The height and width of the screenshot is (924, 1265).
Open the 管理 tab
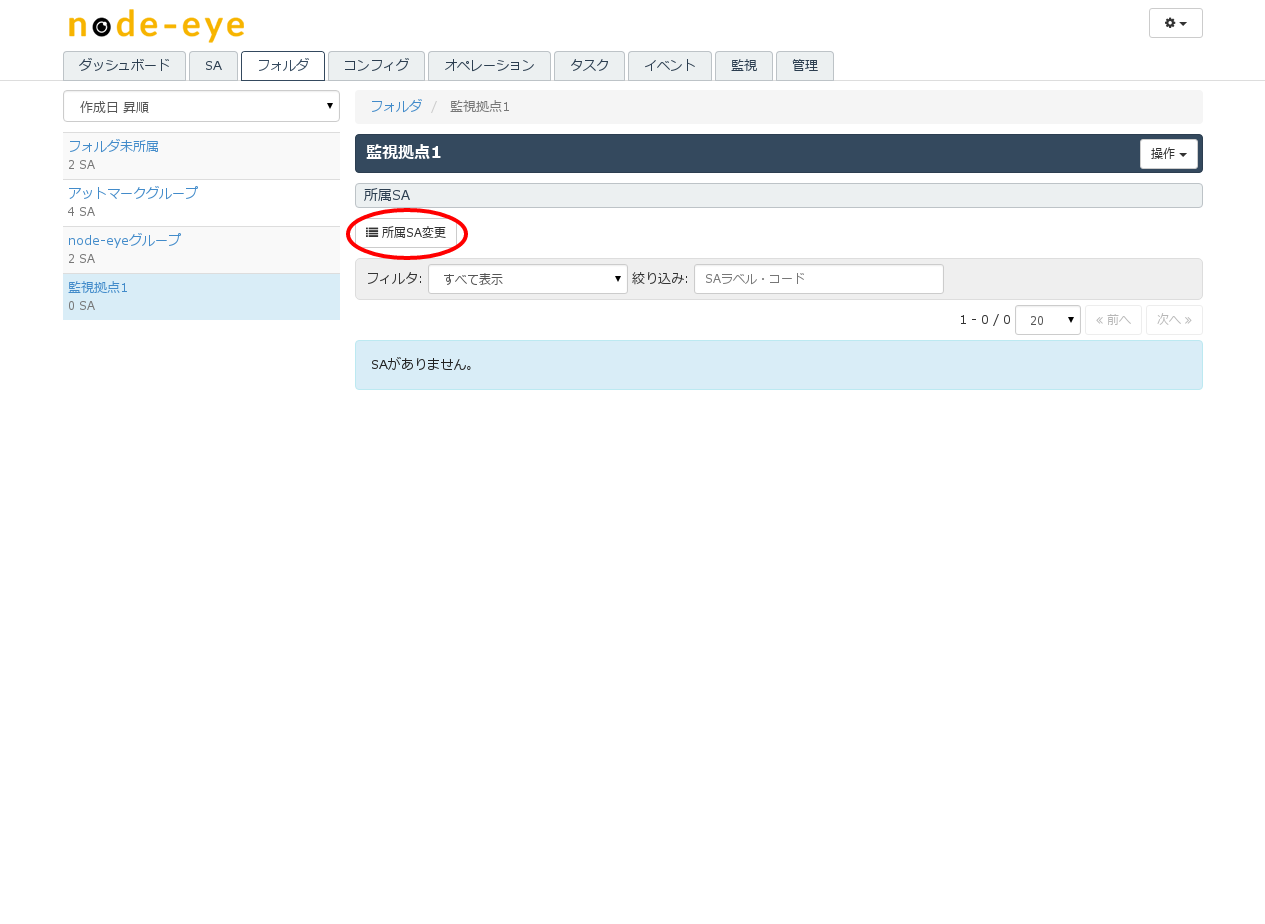pyautogui.click(x=805, y=65)
